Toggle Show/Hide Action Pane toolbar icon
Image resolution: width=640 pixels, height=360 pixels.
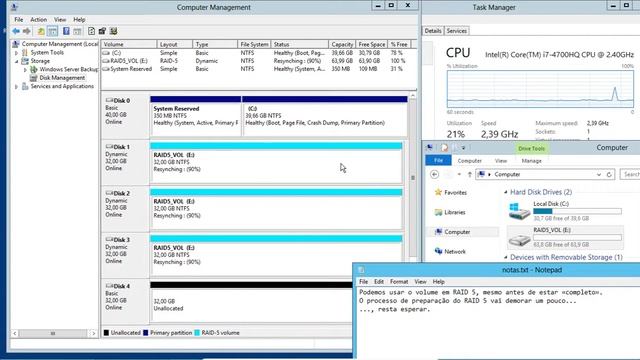click(78, 31)
